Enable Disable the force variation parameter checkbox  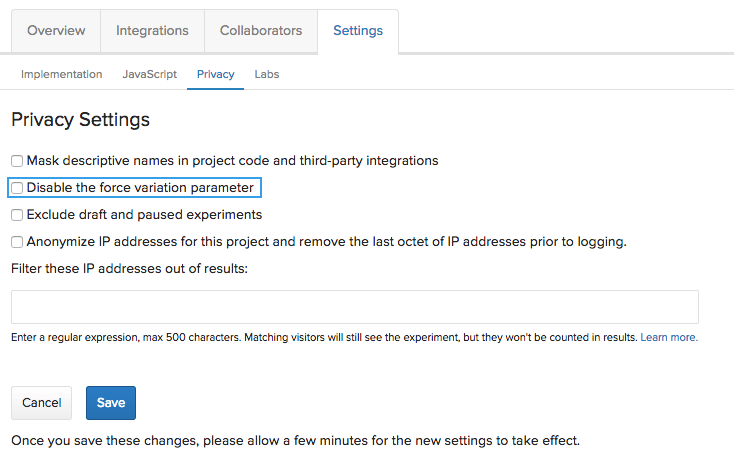[17, 188]
